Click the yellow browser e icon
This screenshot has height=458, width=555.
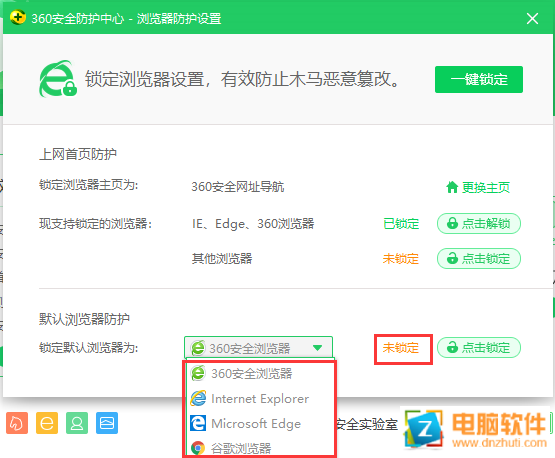pos(47,423)
